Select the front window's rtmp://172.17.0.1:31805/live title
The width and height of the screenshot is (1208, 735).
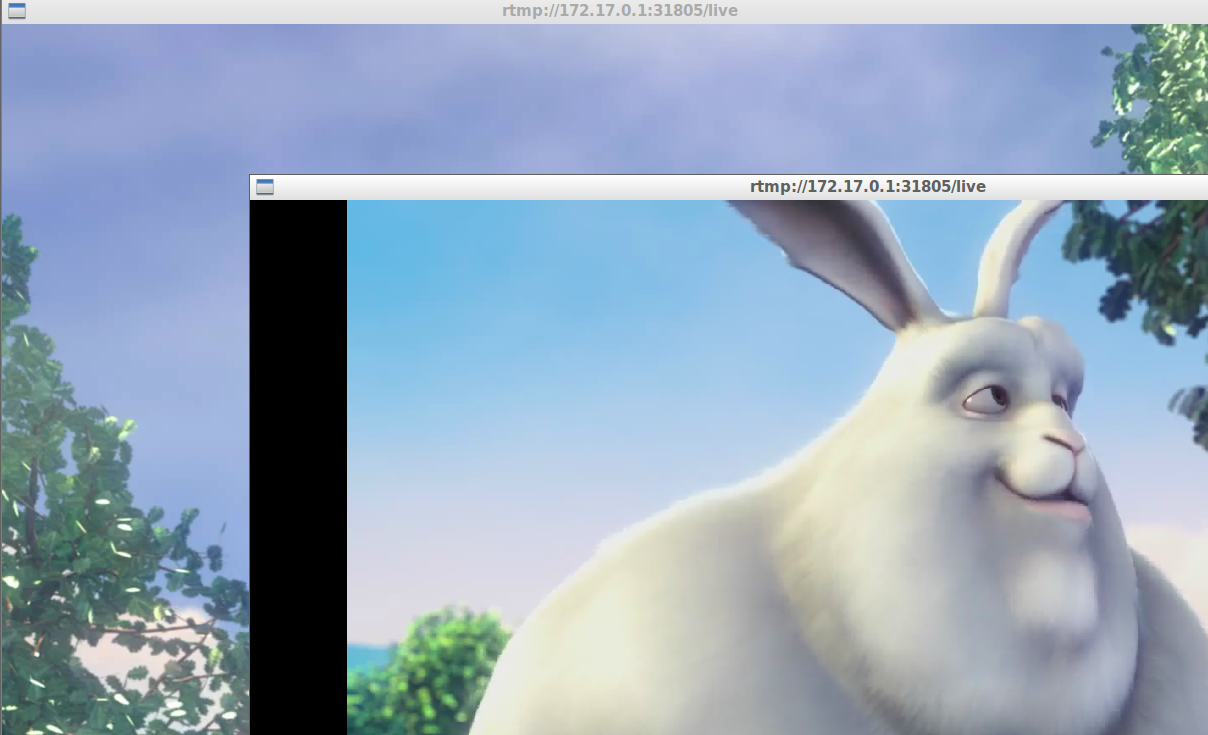(868, 187)
